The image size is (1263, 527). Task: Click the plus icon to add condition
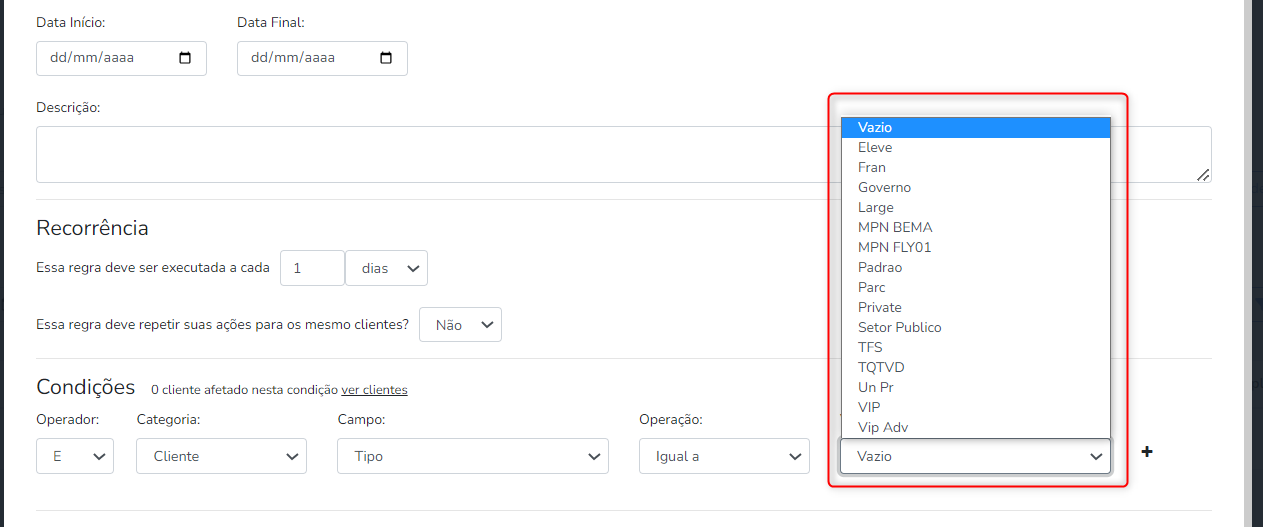1147,452
